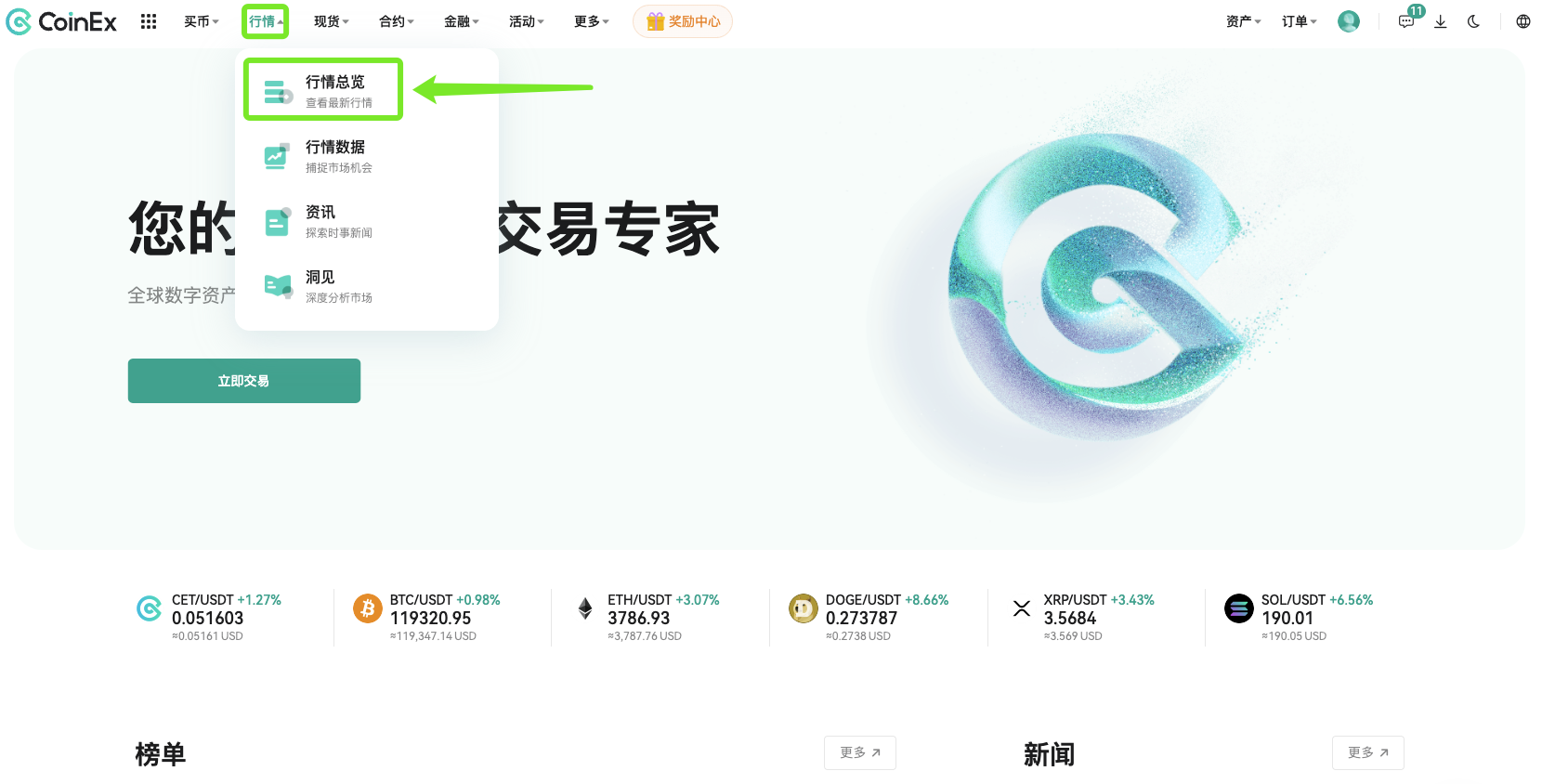The width and height of the screenshot is (1542, 784).
Task: Click the Dogecoin coin icon
Action: (804, 608)
